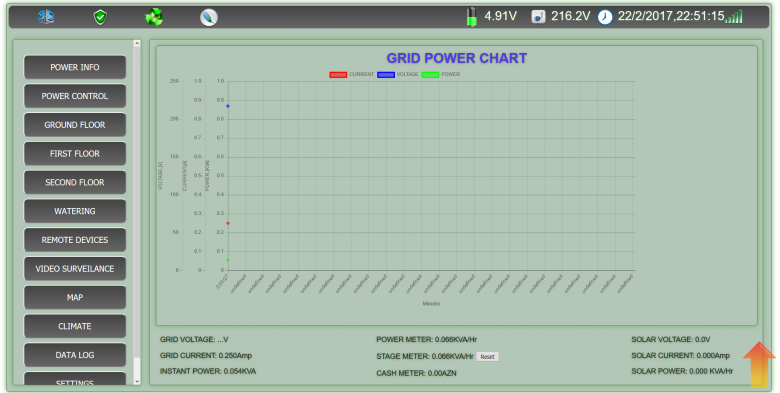Click the sidebar scrollbar thumb
Screen dimensions: 780x393
coord(137,203)
